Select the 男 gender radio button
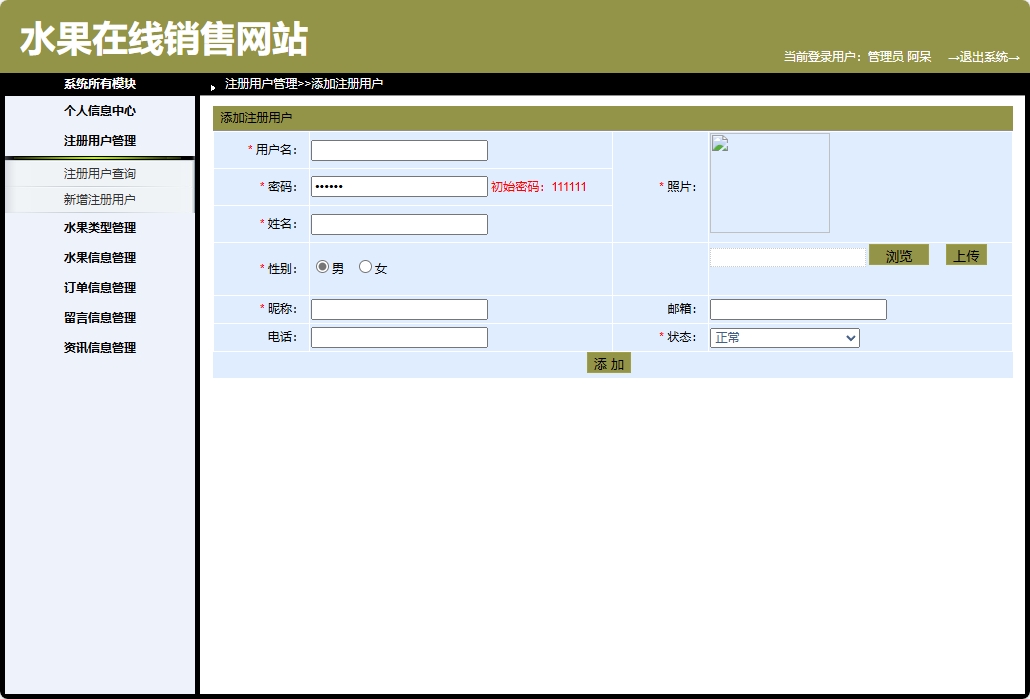The height and width of the screenshot is (699, 1030). point(321,266)
